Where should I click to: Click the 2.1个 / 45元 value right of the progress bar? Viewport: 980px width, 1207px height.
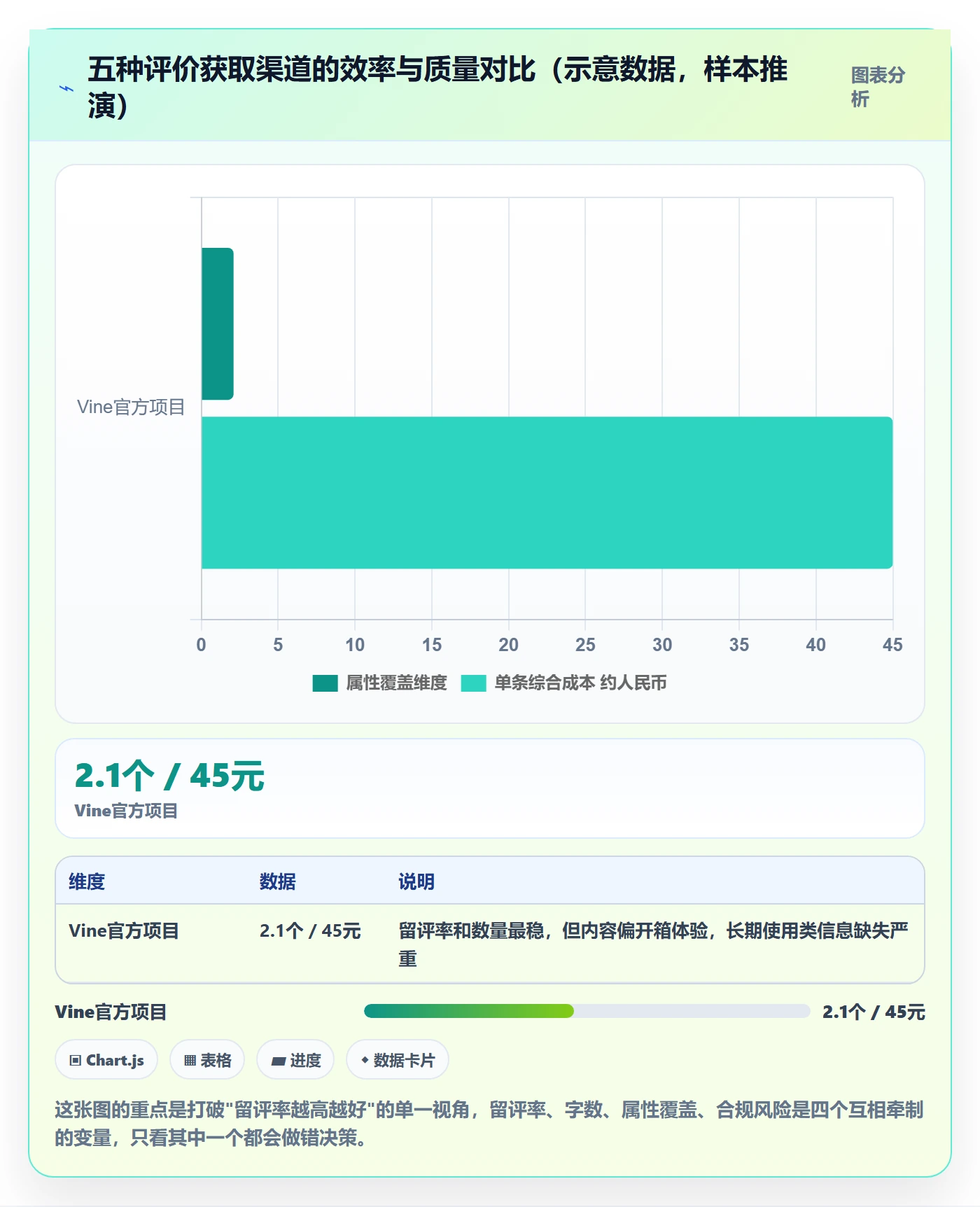coord(874,1012)
